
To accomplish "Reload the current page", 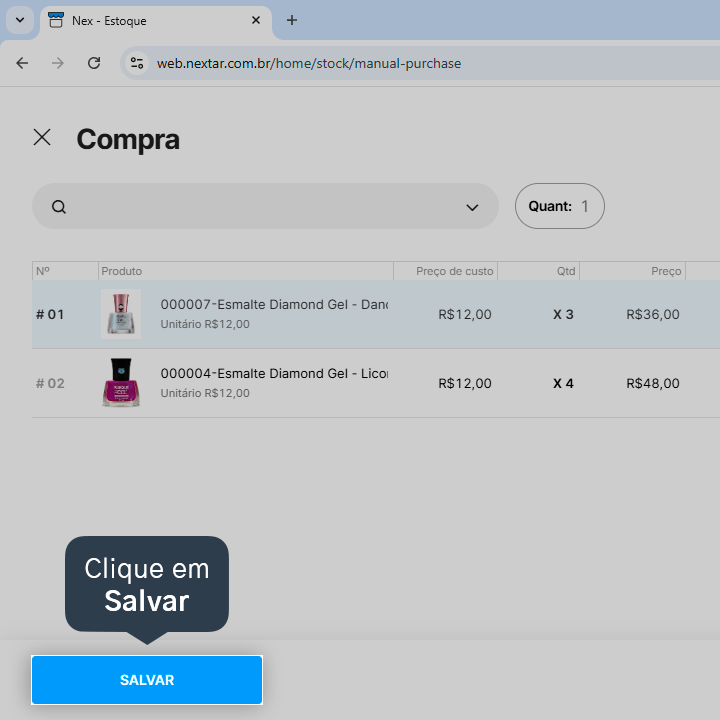I will click(x=94, y=63).
